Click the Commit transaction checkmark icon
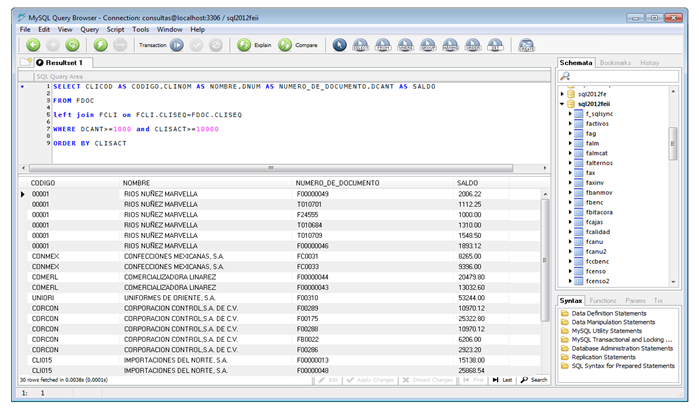The height and width of the screenshot is (408, 699). click(x=196, y=45)
